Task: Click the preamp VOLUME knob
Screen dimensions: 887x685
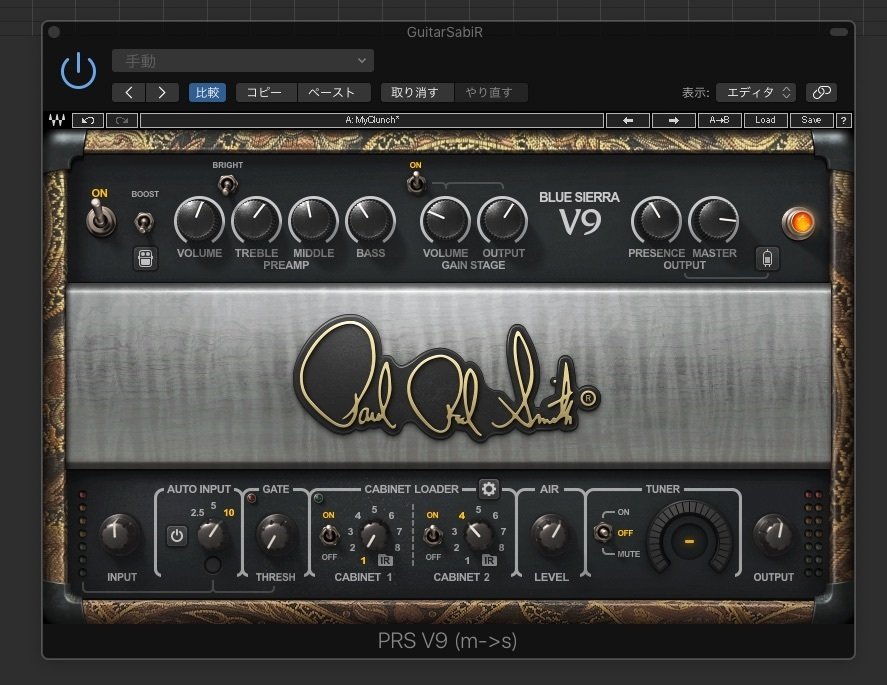Action: point(199,221)
